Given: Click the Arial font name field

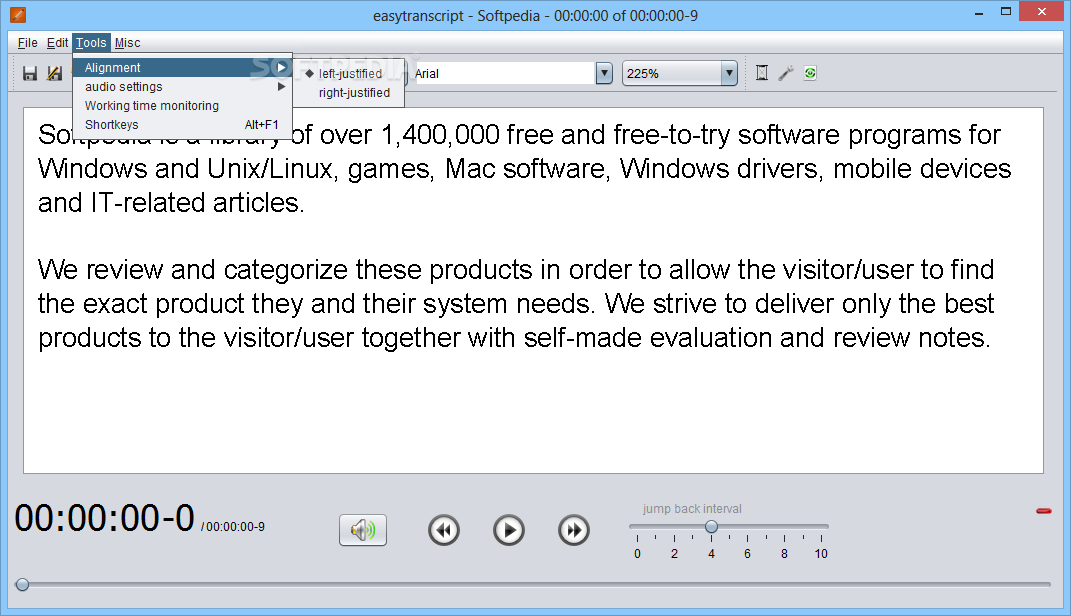Looking at the screenshot, I should 504,74.
